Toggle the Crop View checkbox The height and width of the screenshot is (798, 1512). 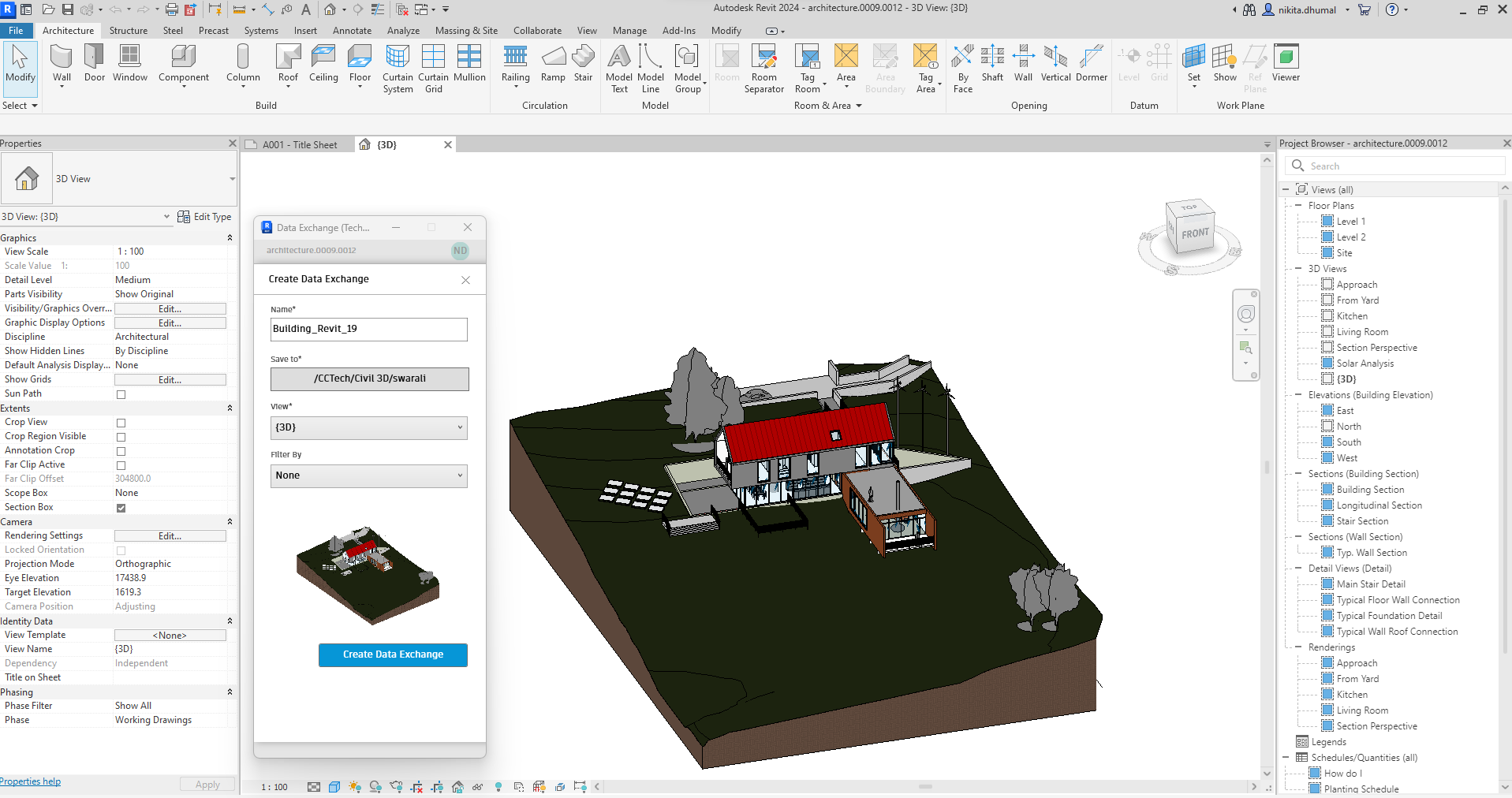tap(121, 423)
